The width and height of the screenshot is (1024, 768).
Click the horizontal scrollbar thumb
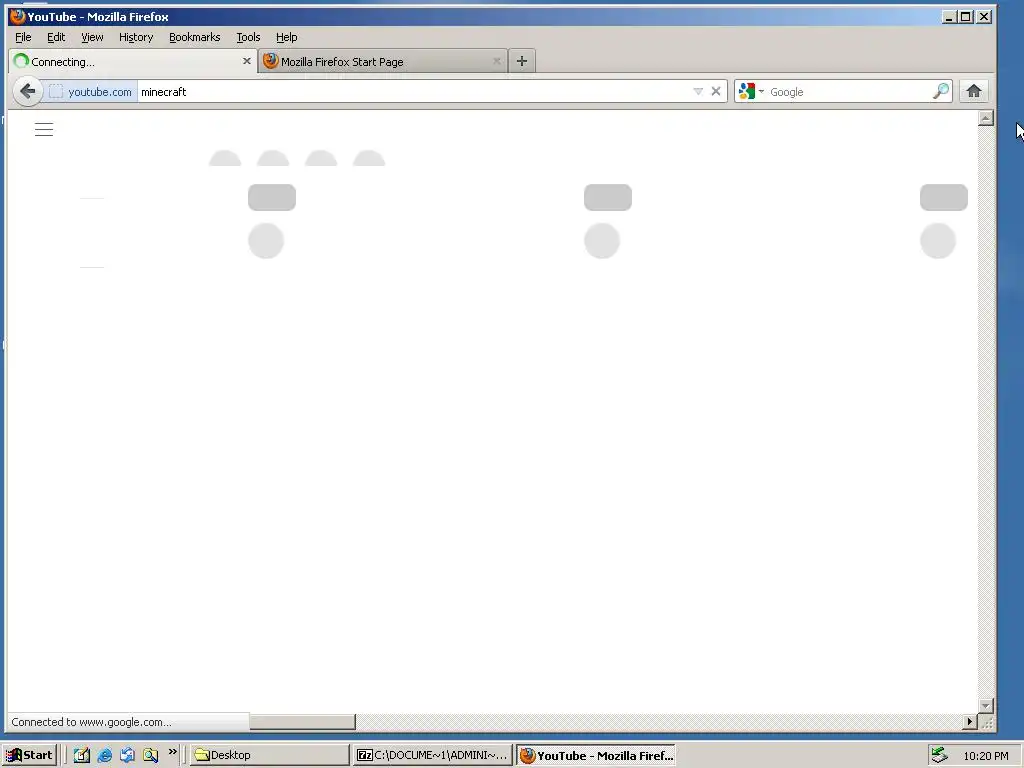[x=302, y=722]
